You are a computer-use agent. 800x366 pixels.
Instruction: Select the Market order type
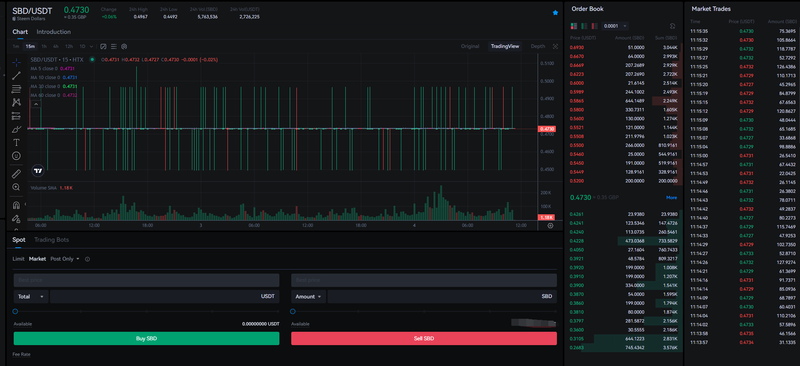[x=37, y=259]
